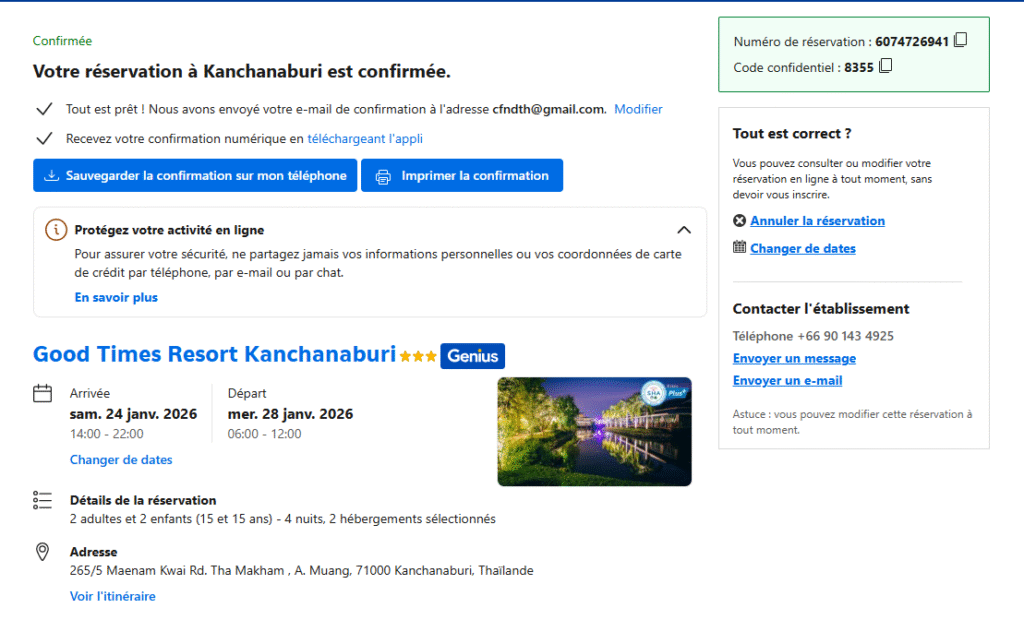Click the list icon beside Détails de la réservation
Viewport: 1024px width, 620px height.
tap(43, 500)
